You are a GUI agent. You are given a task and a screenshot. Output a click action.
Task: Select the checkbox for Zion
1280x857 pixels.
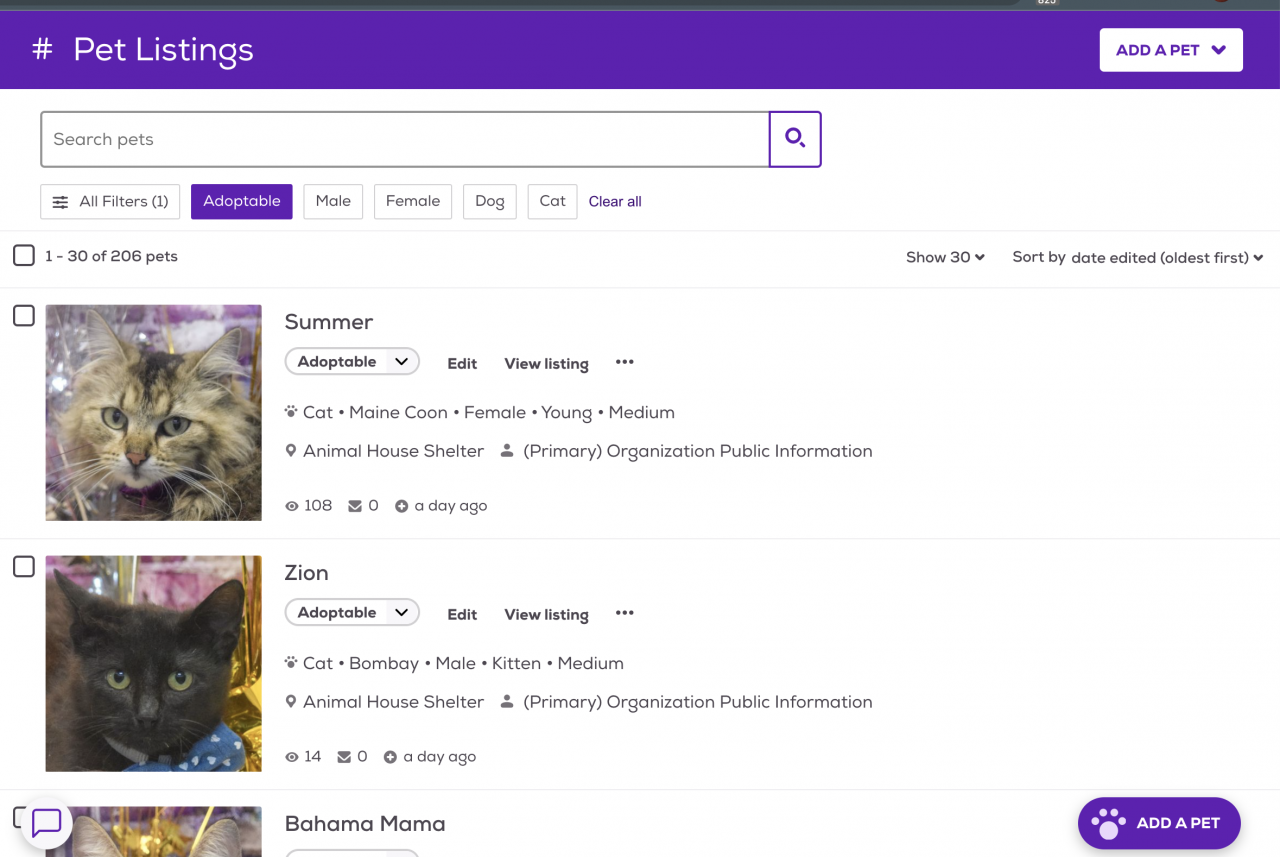[x=24, y=567]
